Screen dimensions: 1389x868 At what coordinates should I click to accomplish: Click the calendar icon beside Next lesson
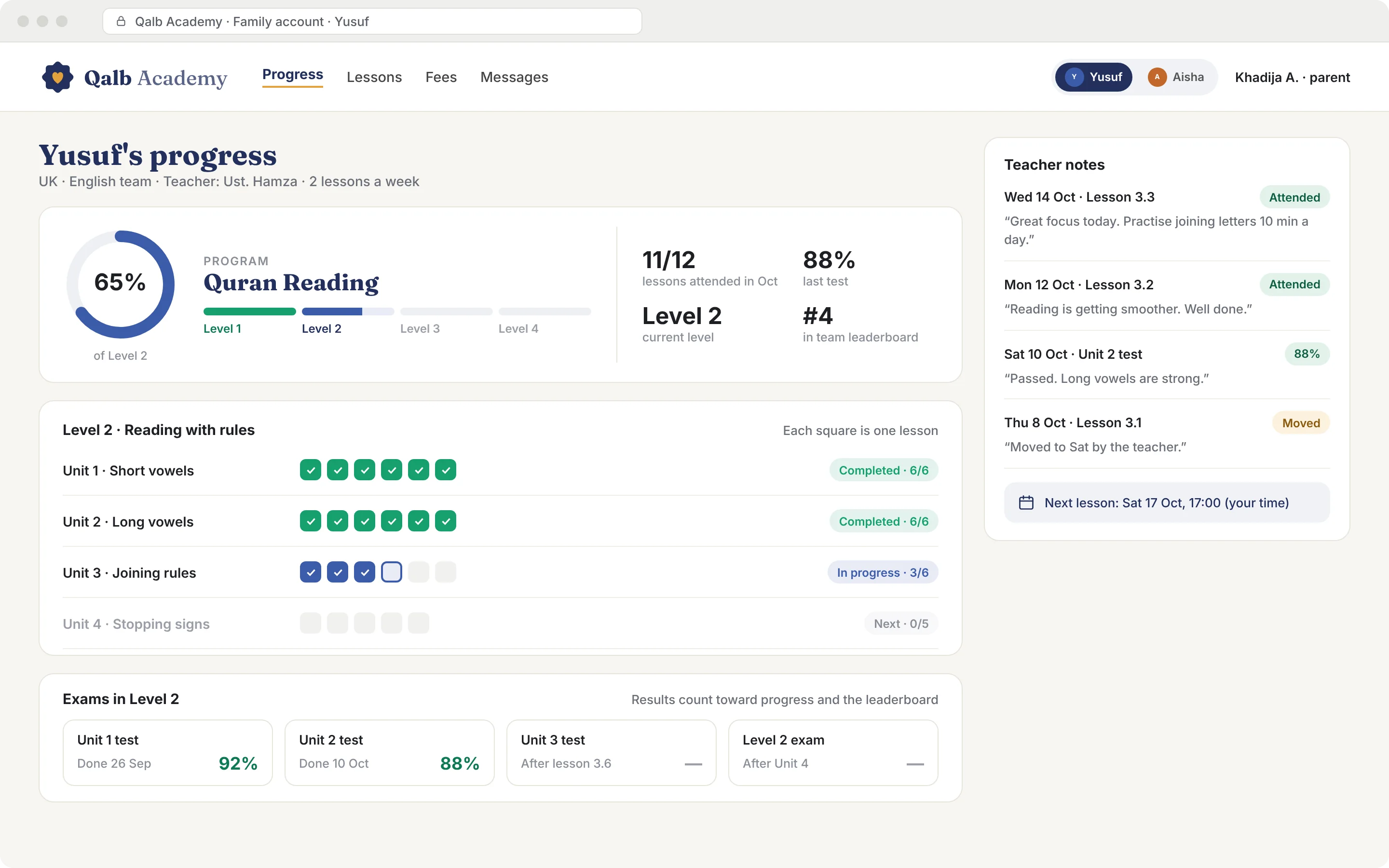coord(1026,503)
